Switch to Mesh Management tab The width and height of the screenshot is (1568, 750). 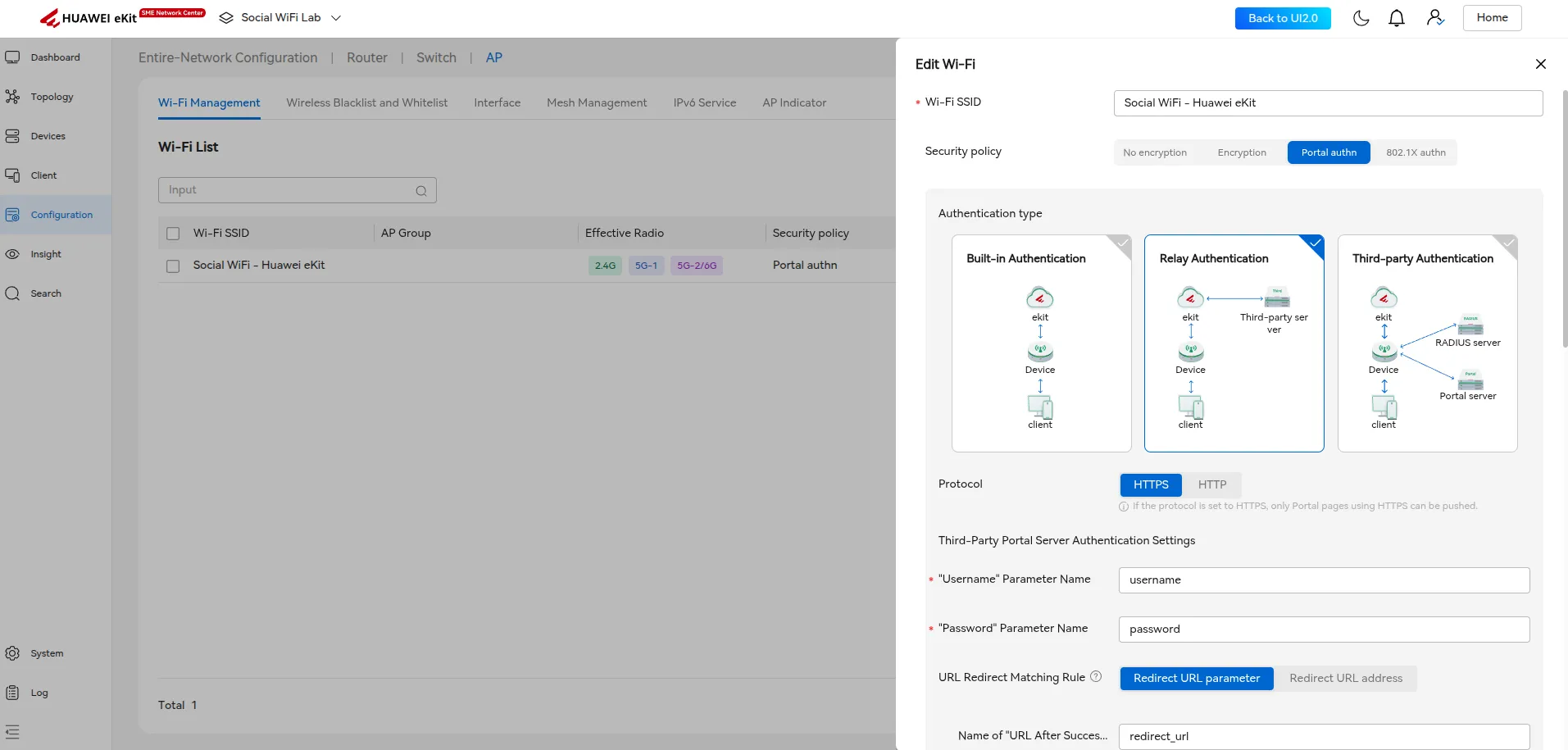point(596,103)
